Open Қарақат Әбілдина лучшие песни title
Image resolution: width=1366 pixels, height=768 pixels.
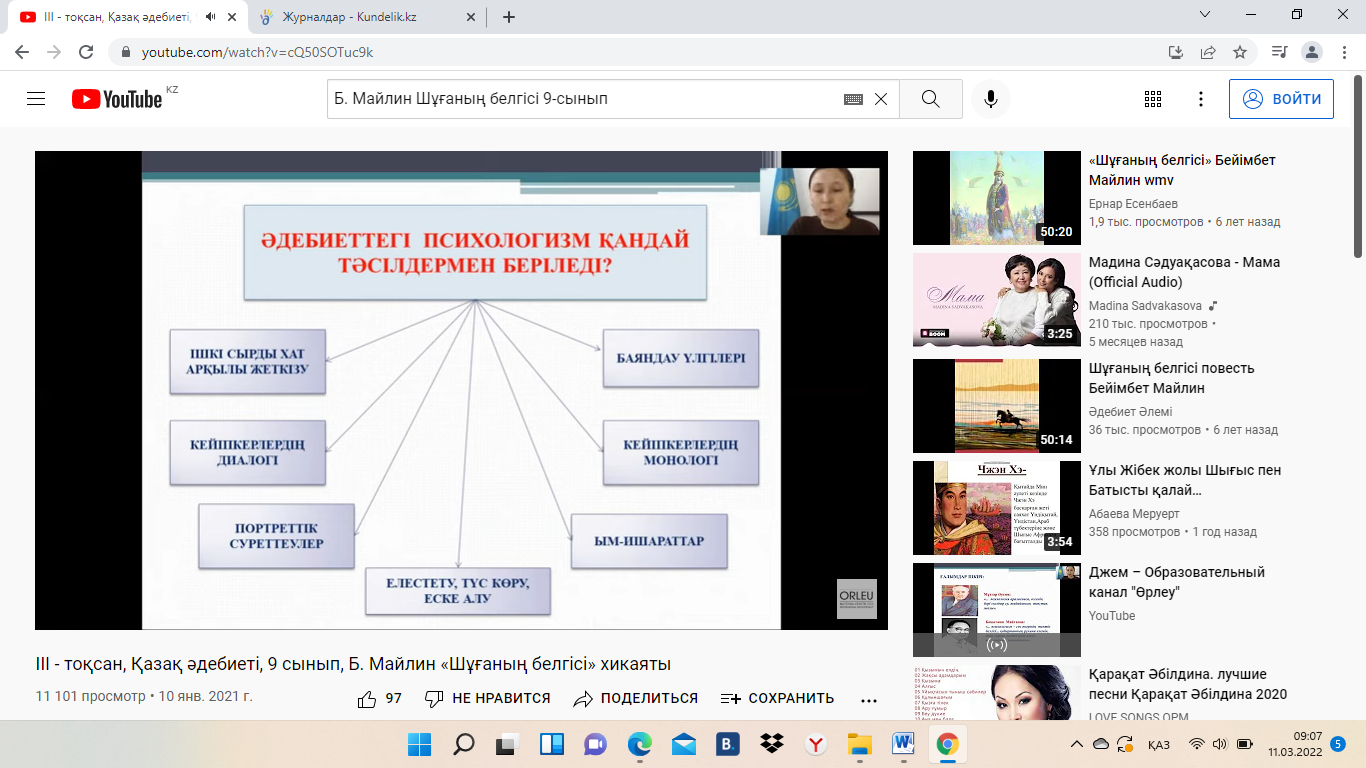point(1188,684)
